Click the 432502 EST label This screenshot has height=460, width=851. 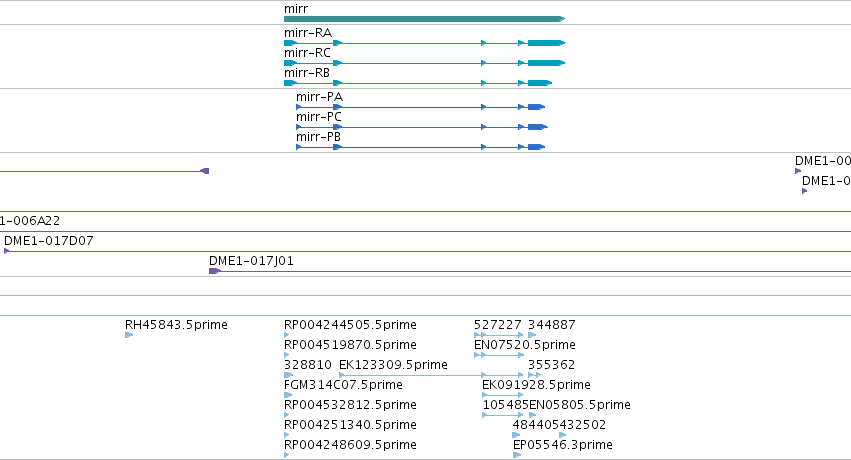coord(583,425)
